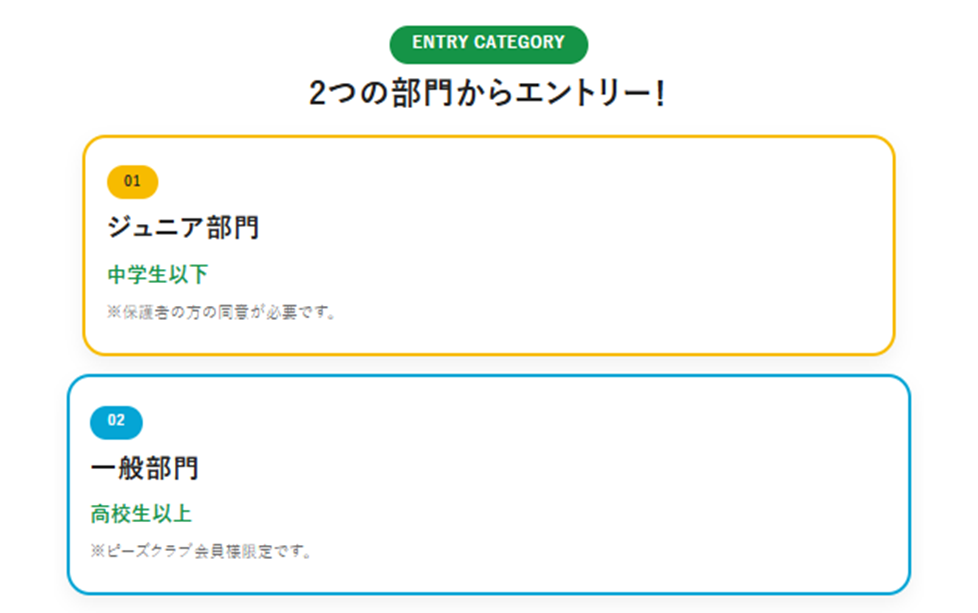The height and width of the screenshot is (613, 978).
Task: Select the blue-bordered General category card
Action: pos(489,485)
